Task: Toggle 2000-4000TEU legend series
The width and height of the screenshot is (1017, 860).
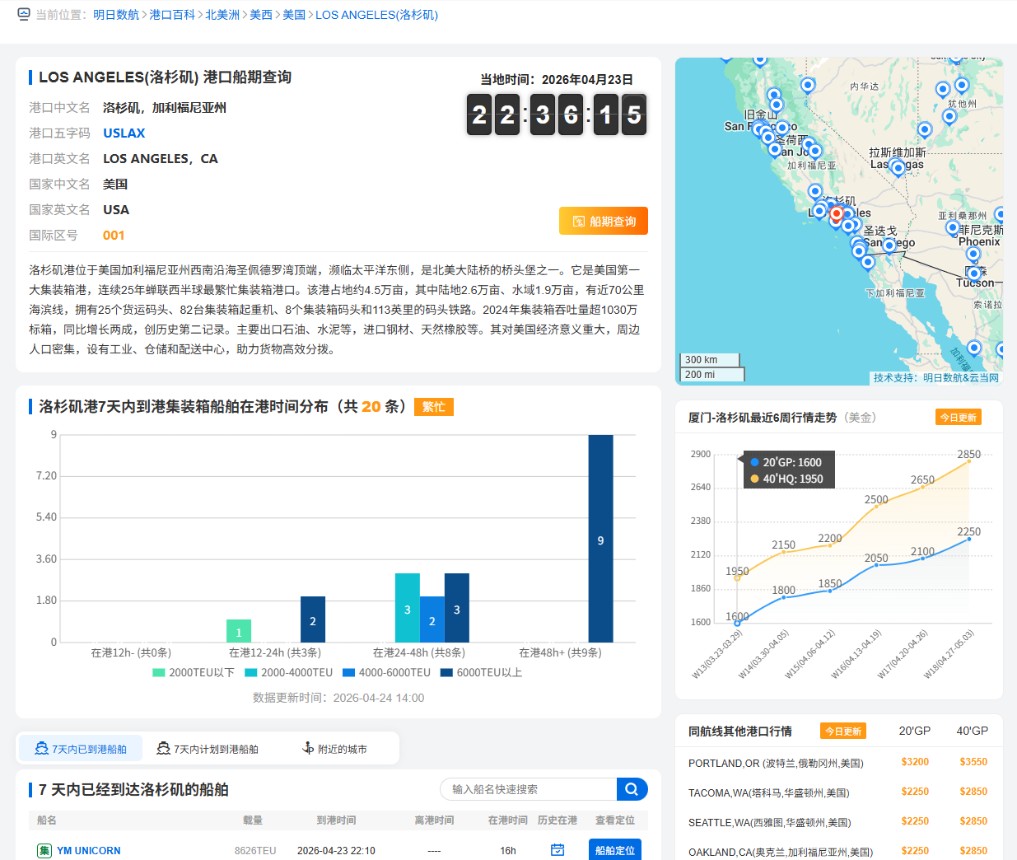Action: 290,672
